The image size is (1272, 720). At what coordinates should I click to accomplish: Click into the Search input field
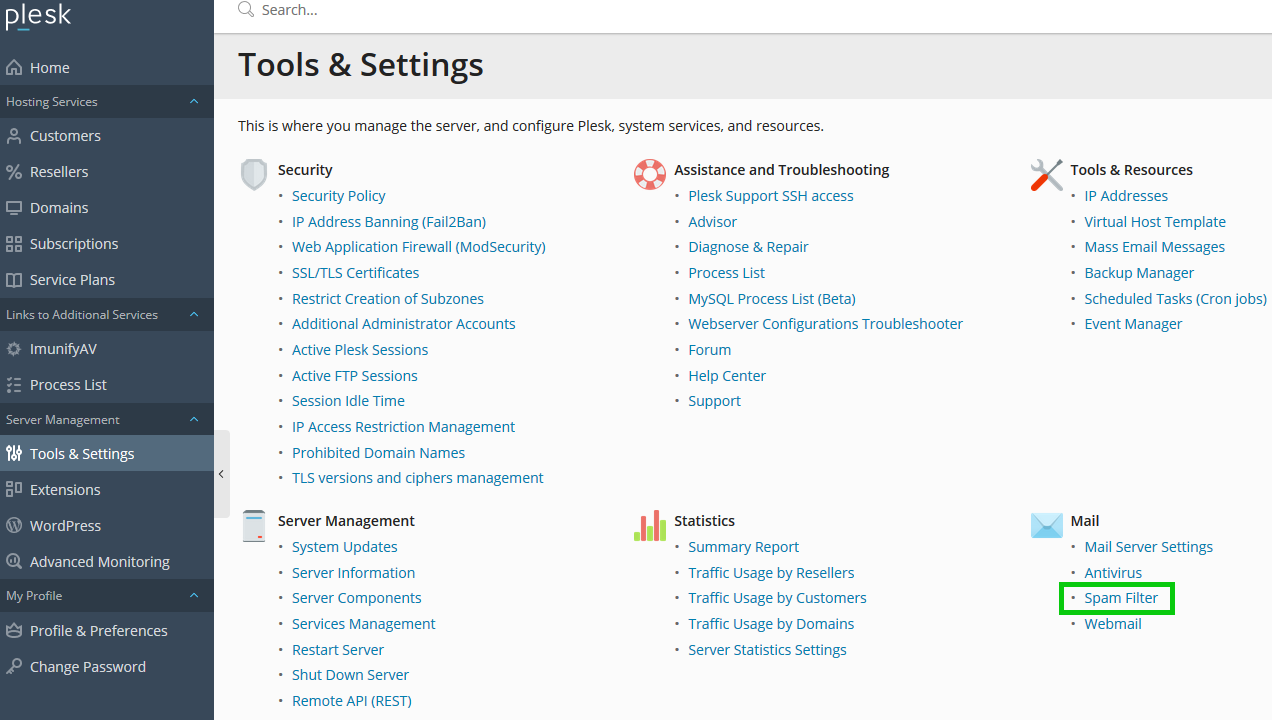click(600, 10)
